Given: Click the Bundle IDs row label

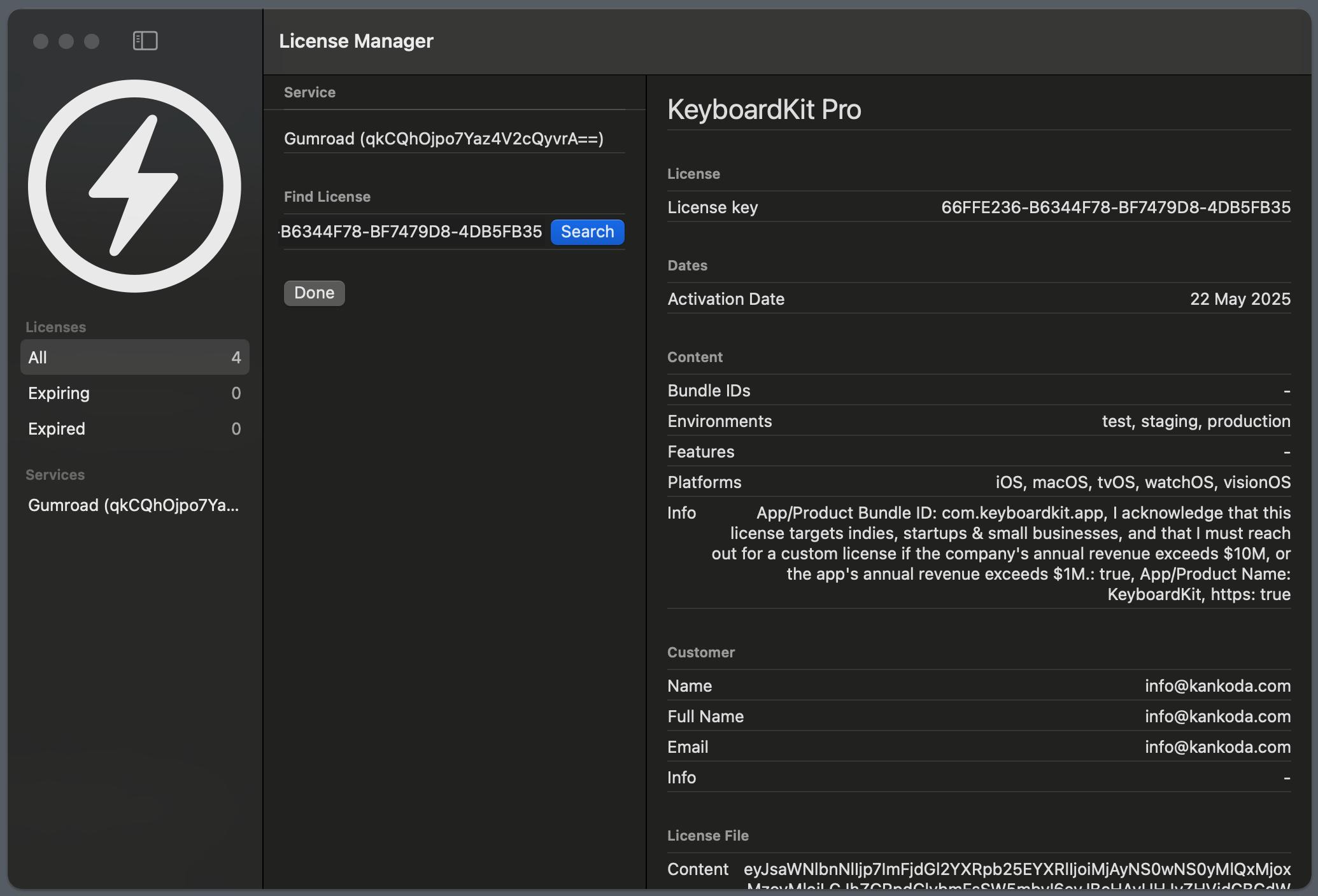Looking at the screenshot, I should click(709, 391).
